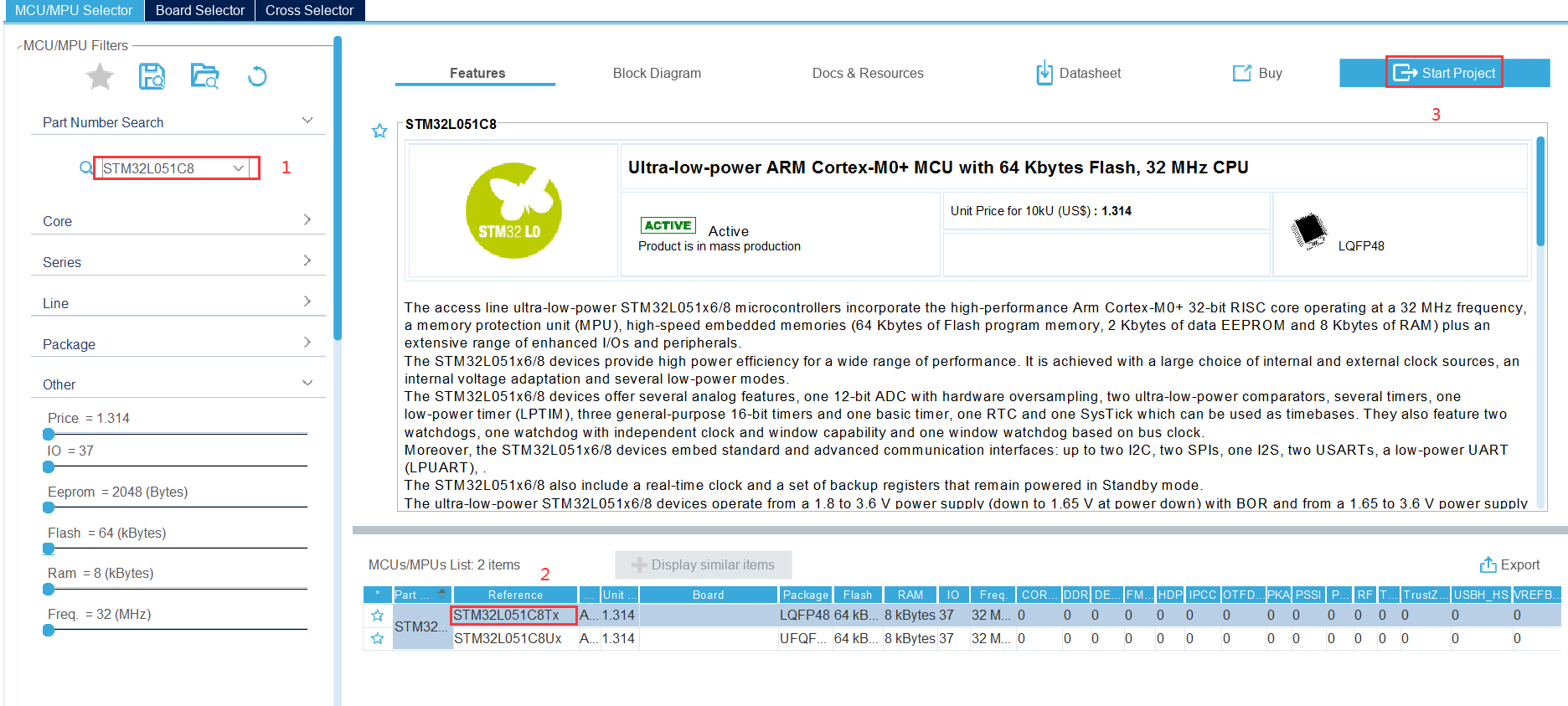Star the STM32L051C8Ux row
Screen dimensions: 1568x706
pos(378,638)
